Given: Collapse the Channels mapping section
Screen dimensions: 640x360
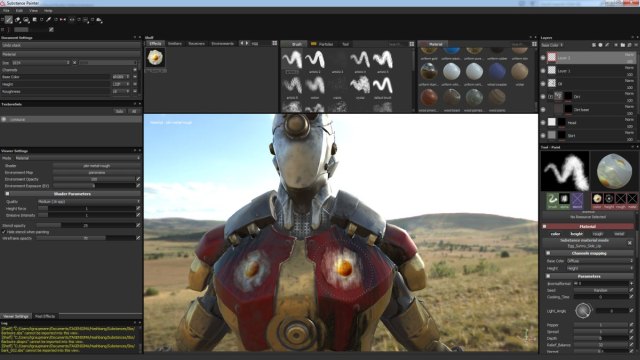Looking at the screenshot, I should click(x=548, y=253).
